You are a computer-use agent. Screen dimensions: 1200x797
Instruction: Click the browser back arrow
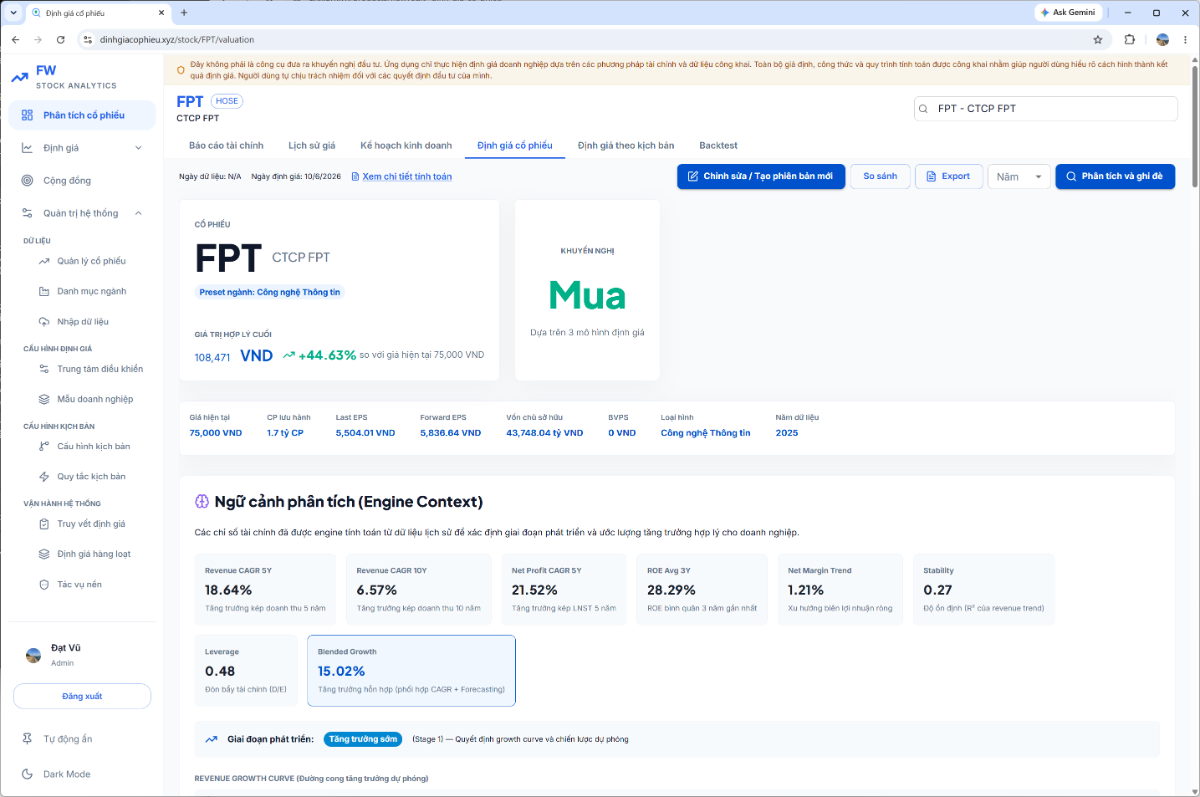click(x=15, y=40)
